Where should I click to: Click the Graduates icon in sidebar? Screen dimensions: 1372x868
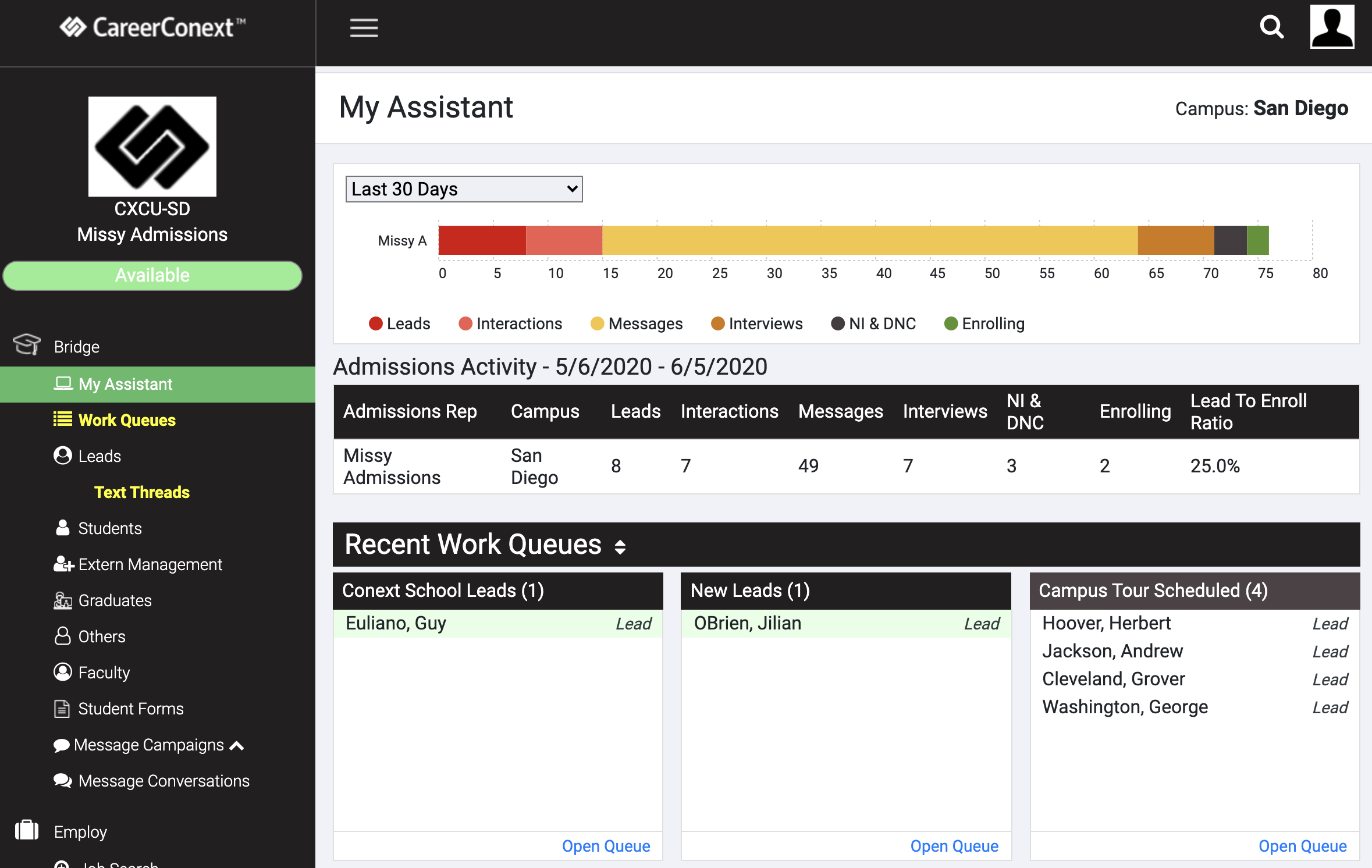coord(63,600)
